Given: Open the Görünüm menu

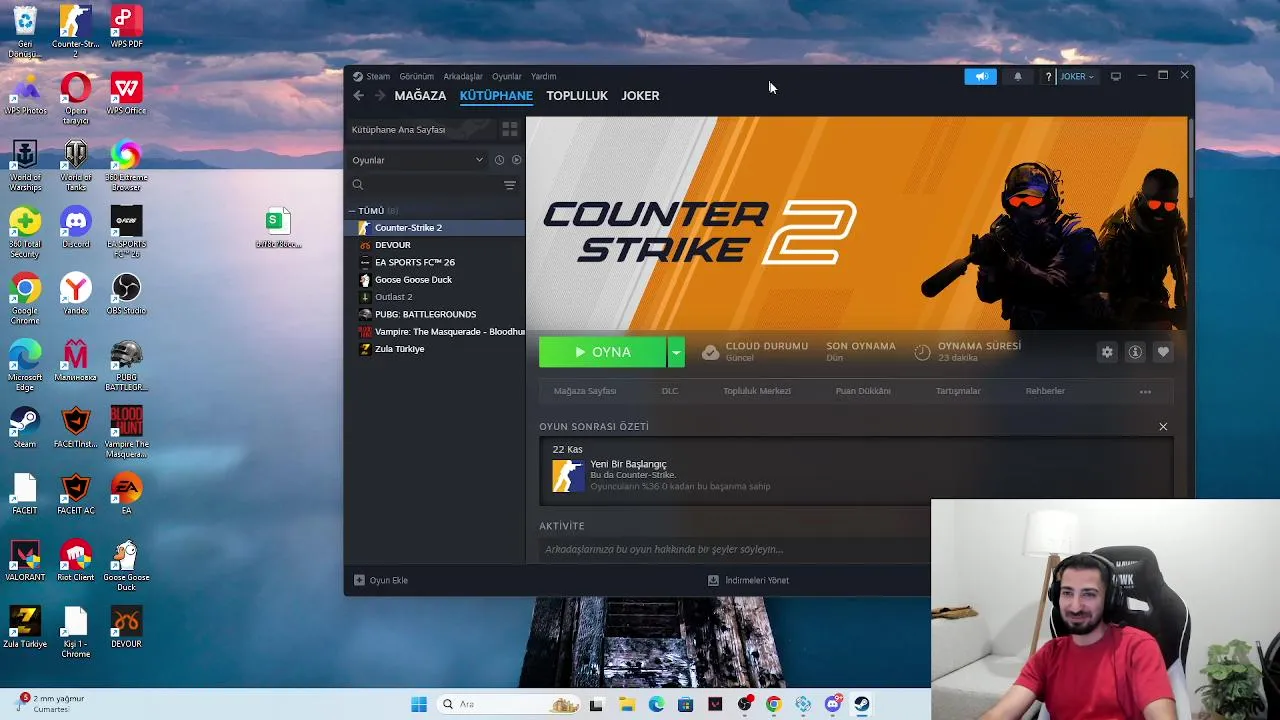Looking at the screenshot, I should click(417, 76).
